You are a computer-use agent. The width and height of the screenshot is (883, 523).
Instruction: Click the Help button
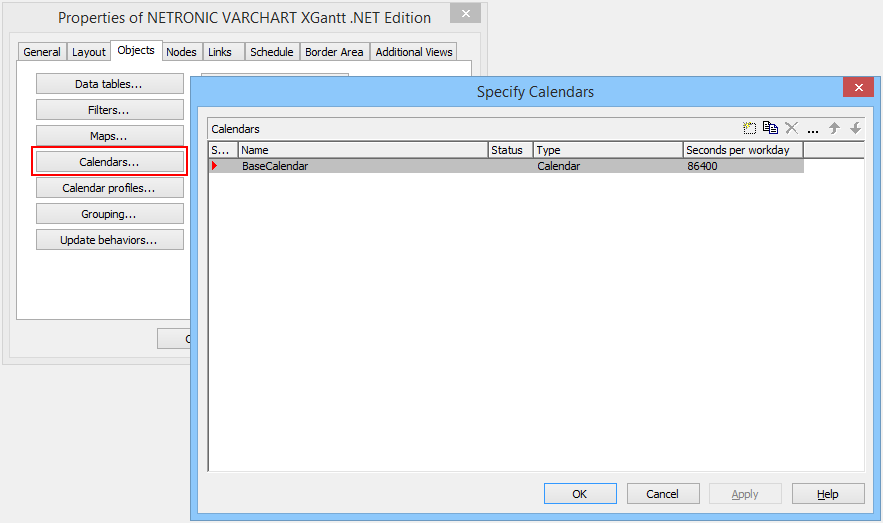(x=827, y=494)
